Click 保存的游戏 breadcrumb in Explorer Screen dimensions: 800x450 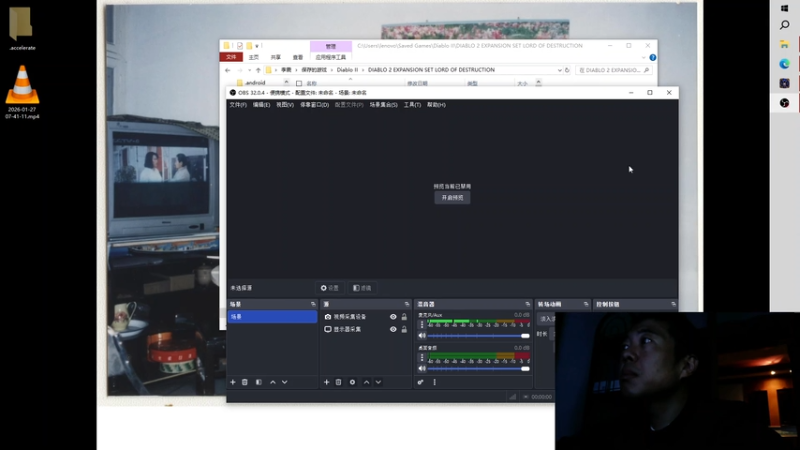coord(313,70)
